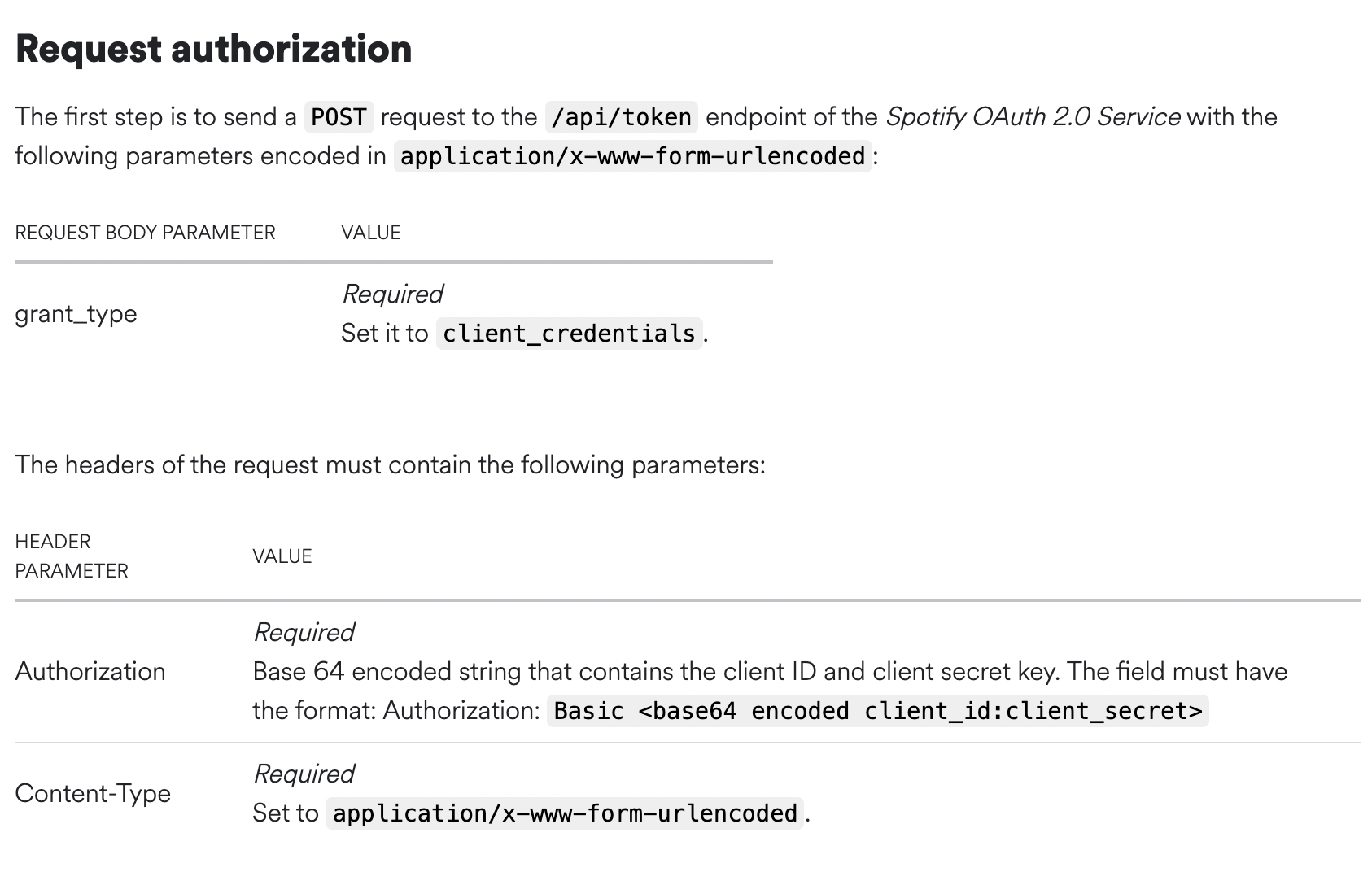Click the VALUE header of the body parameter table
1372x885 pixels.
click(x=371, y=233)
